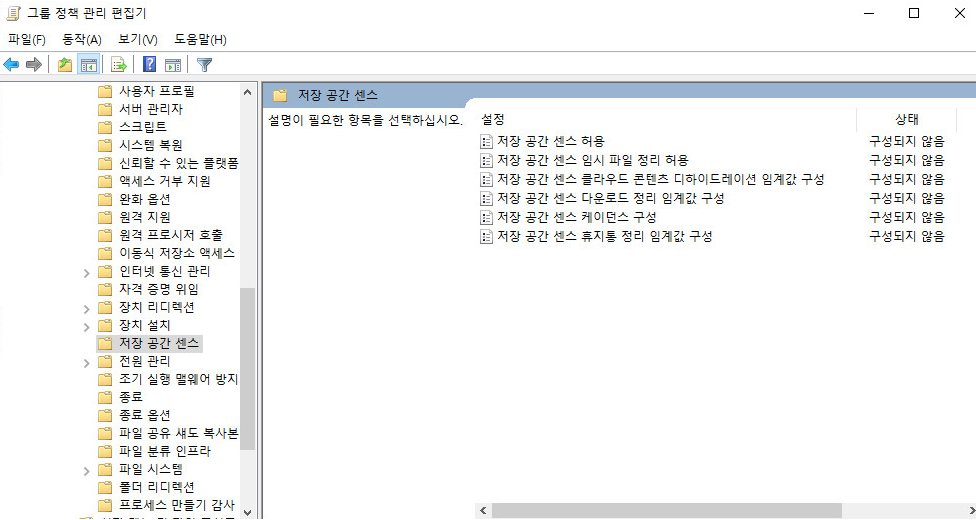Open the 파일(F) menu
This screenshot has height=520, width=976.
[27, 39]
